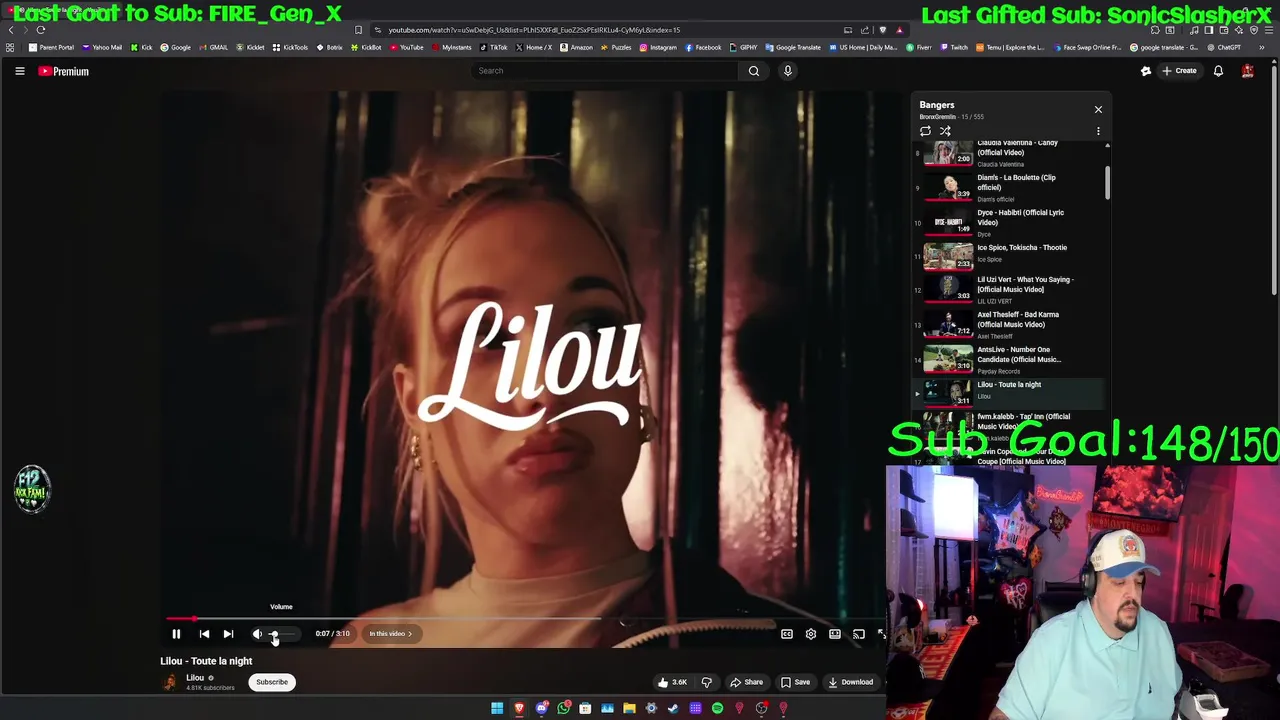Open the Create menu
Viewport: 1280px width, 720px height.
(1179, 71)
